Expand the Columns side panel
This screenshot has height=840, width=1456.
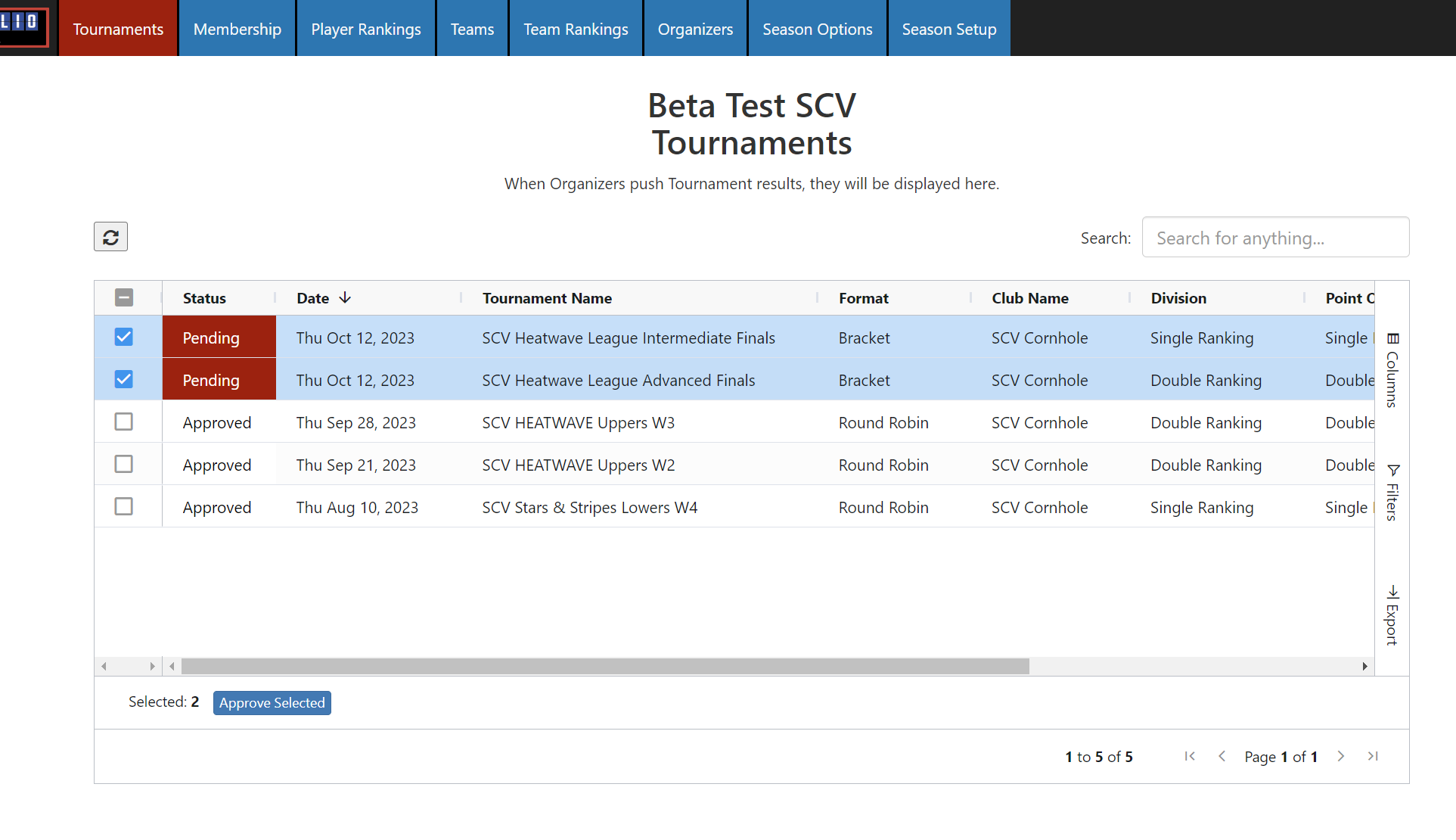click(x=1392, y=371)
